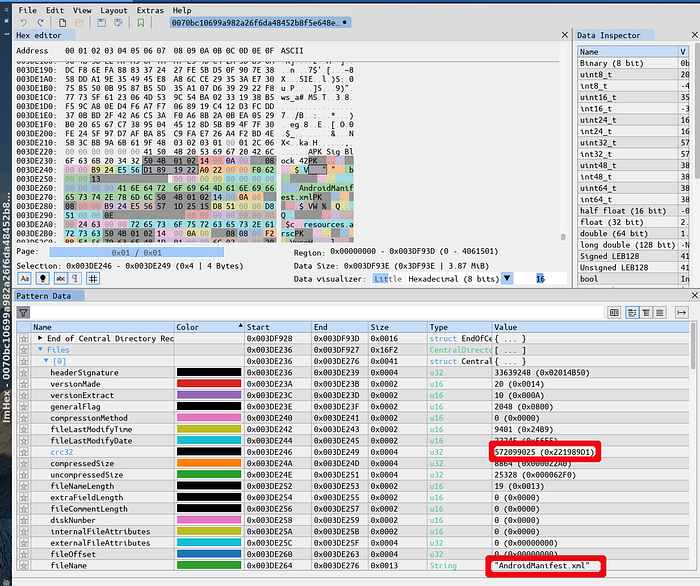This screenshot has width=700, height=586.
Task: Open the data visualizer type dropdown
Action: pyautogui.click(x=507, y=278)
